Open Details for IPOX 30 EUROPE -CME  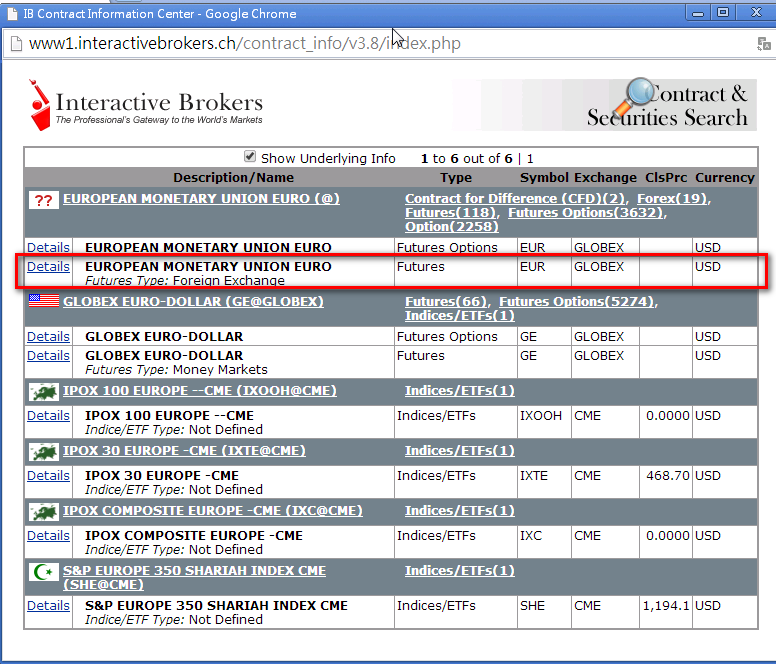48,475
